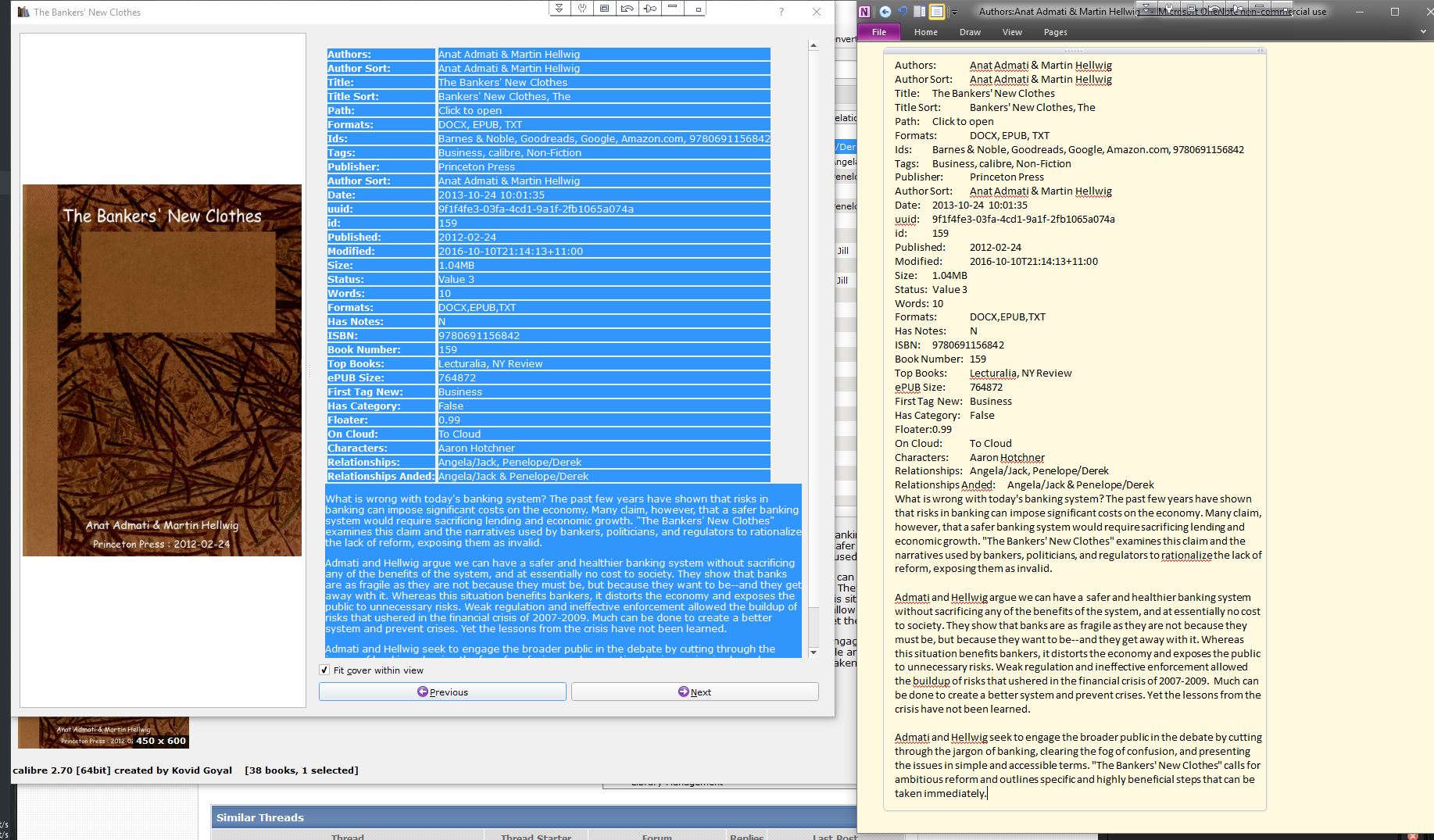1434x840 pixels.
Task: Click the small cover thumbnail labeled 450 x 600
Action: [x=103, y=733]
